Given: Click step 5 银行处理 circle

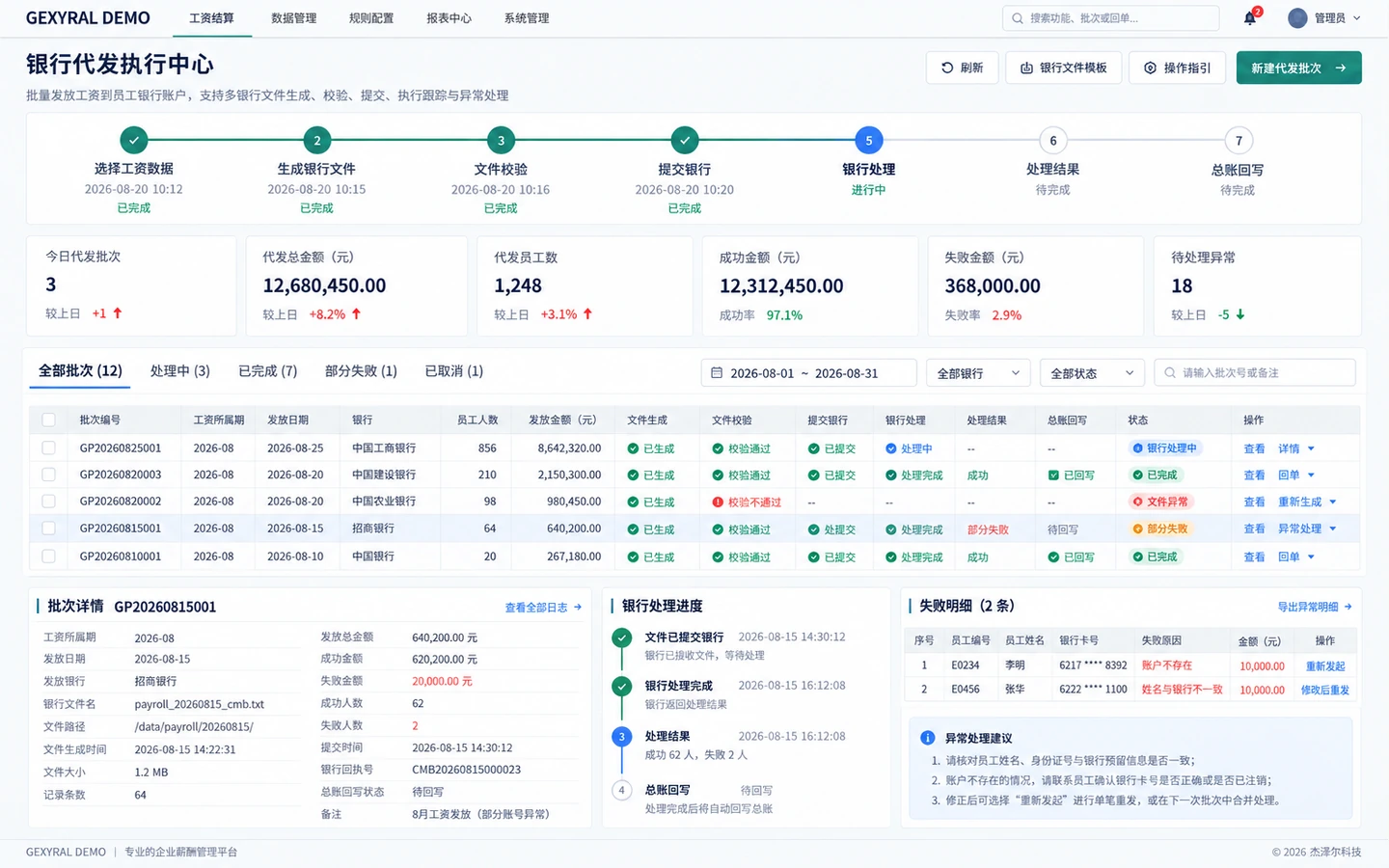Looking at the screenshot, I should click(x=868, y=140).
